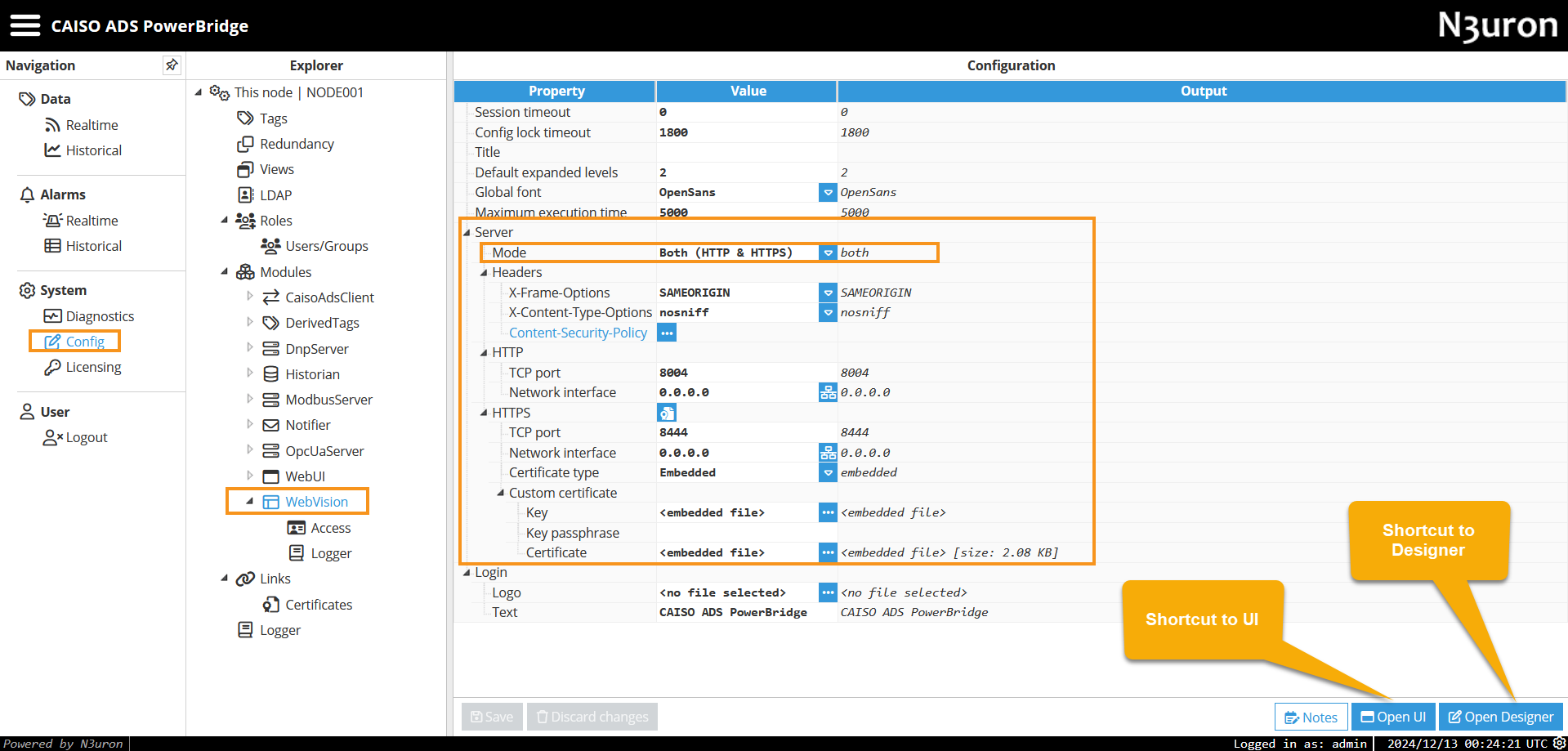Viewport: 1568px width, 751px height.
Task: Browse file for custom certificate Key
Action: click(828, 512)
